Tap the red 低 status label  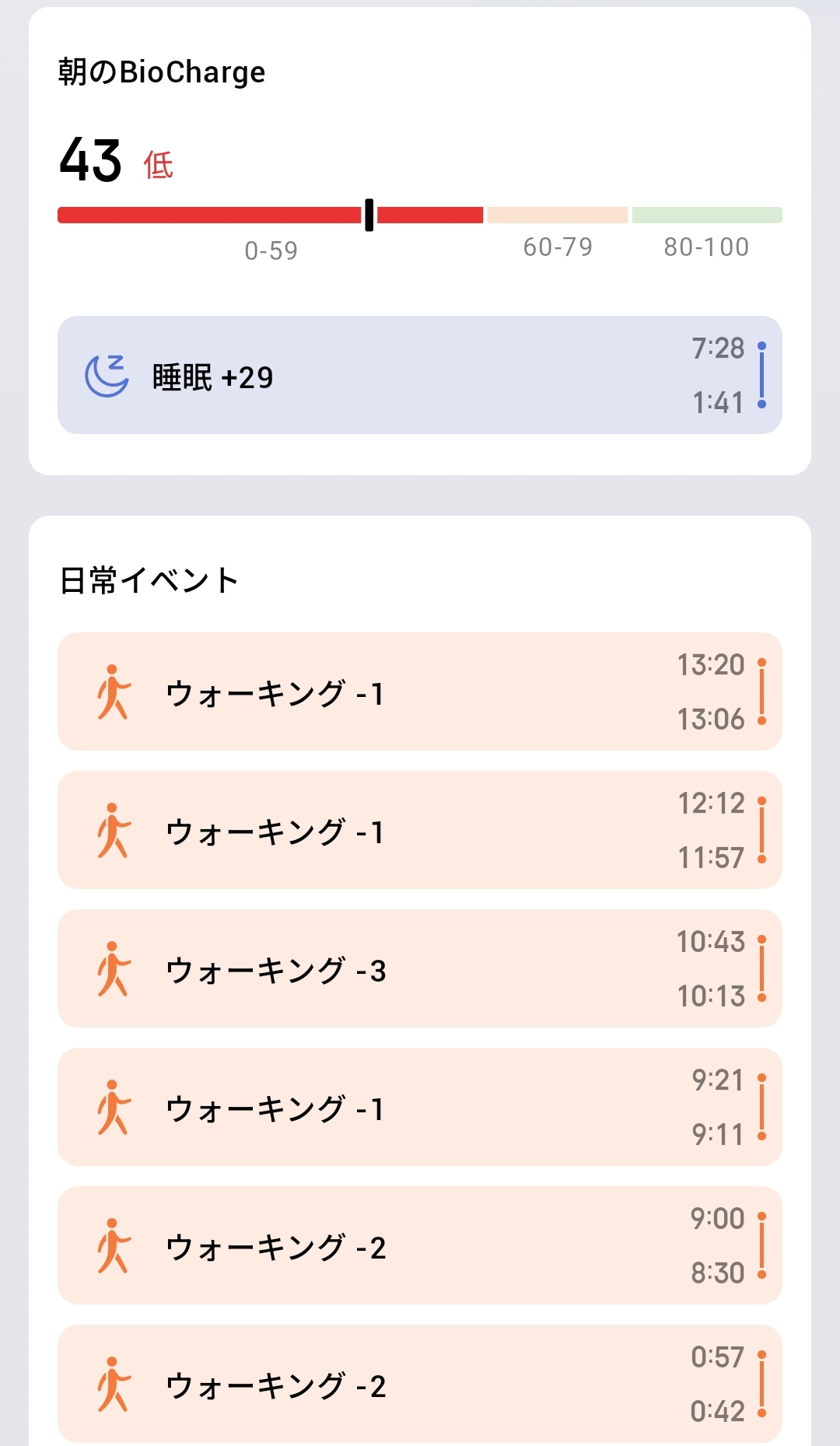click(x=159, y=165)
